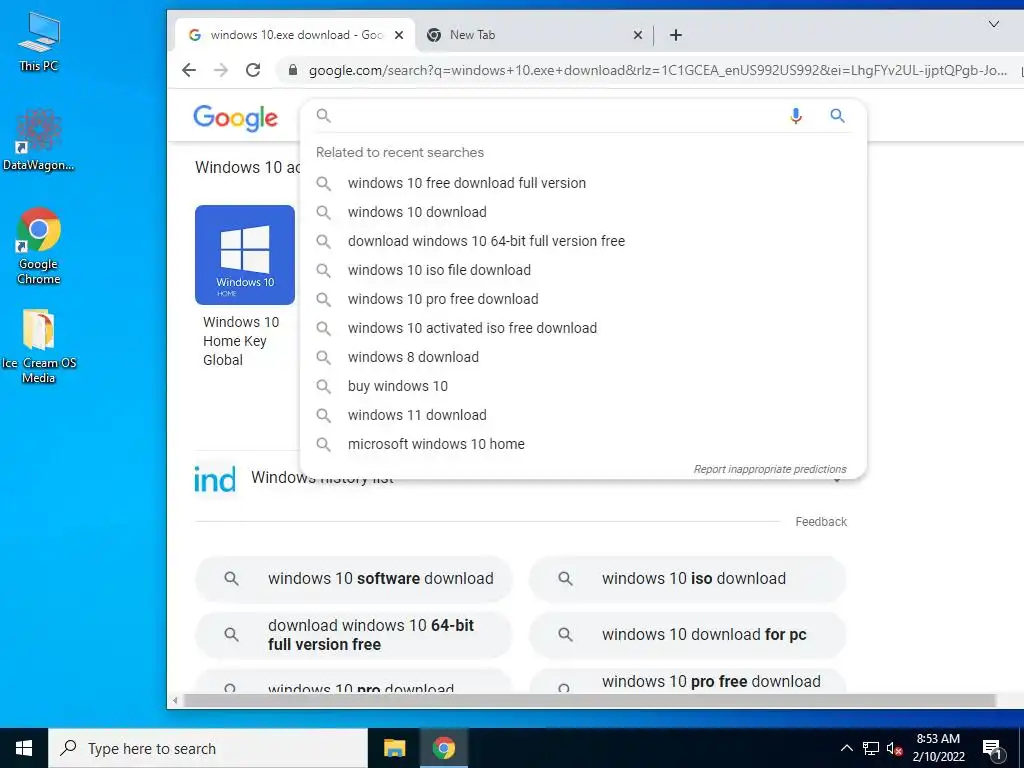The height and width of the screenshot is (768, 1024).
Task: Click the muted volume tray icon
Action: [894, 748]
